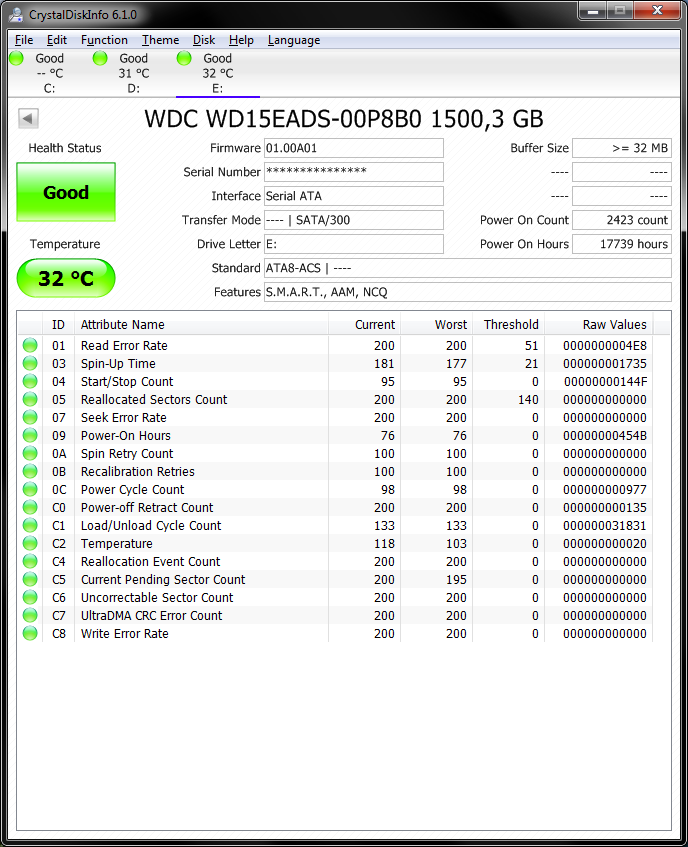The height and width of the screenshot is (847, 688).
Task: Click status circle of Power-off Retract Count row
Action: coord(30,507)
